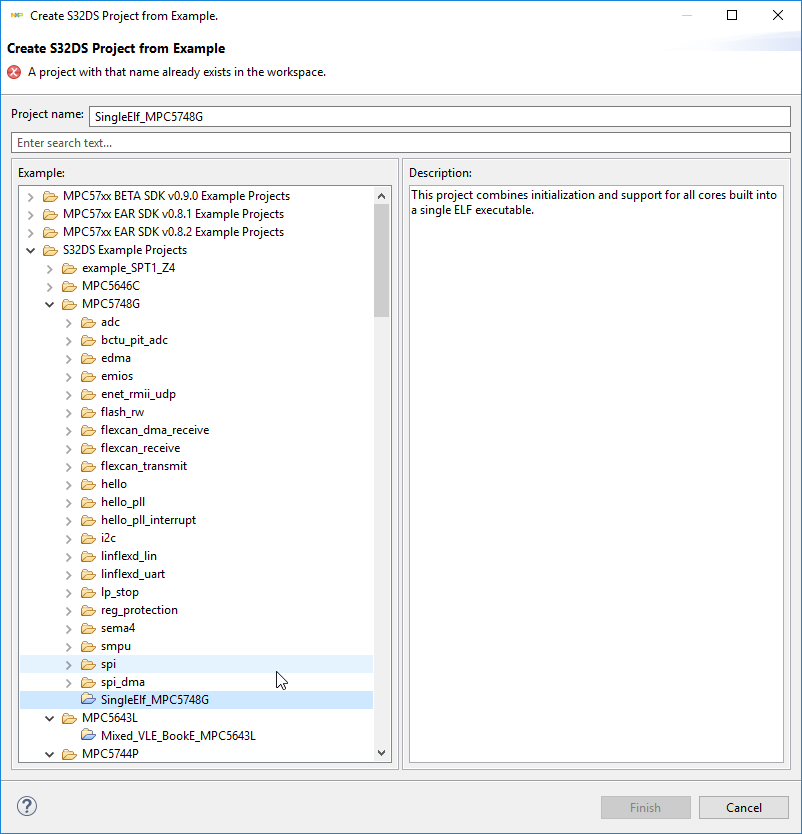The height and width of the screenshot is (834, 802).
Task: Click the tree scroll up arrow
Action: coord(381,196)
